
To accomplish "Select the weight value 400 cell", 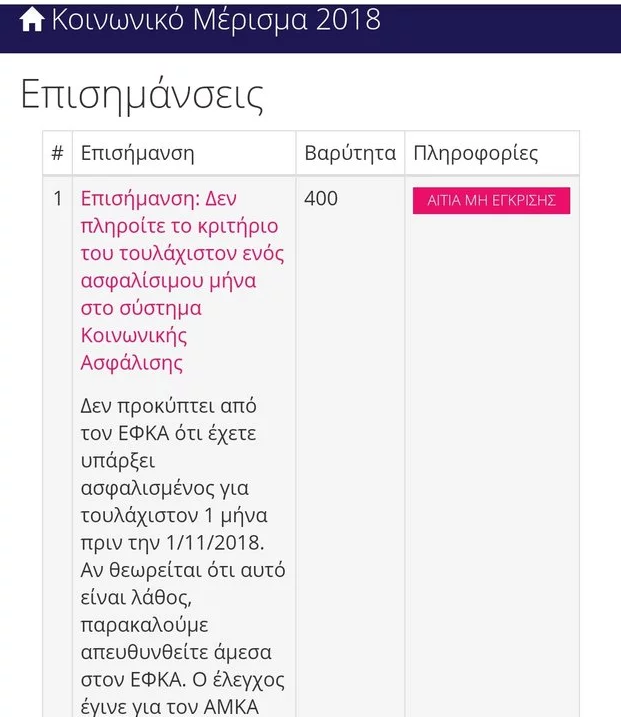I will point(321,198).
